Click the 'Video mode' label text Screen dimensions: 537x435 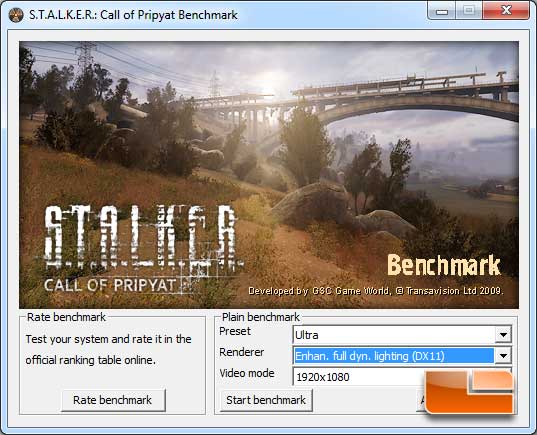click(x=247, y=373)
